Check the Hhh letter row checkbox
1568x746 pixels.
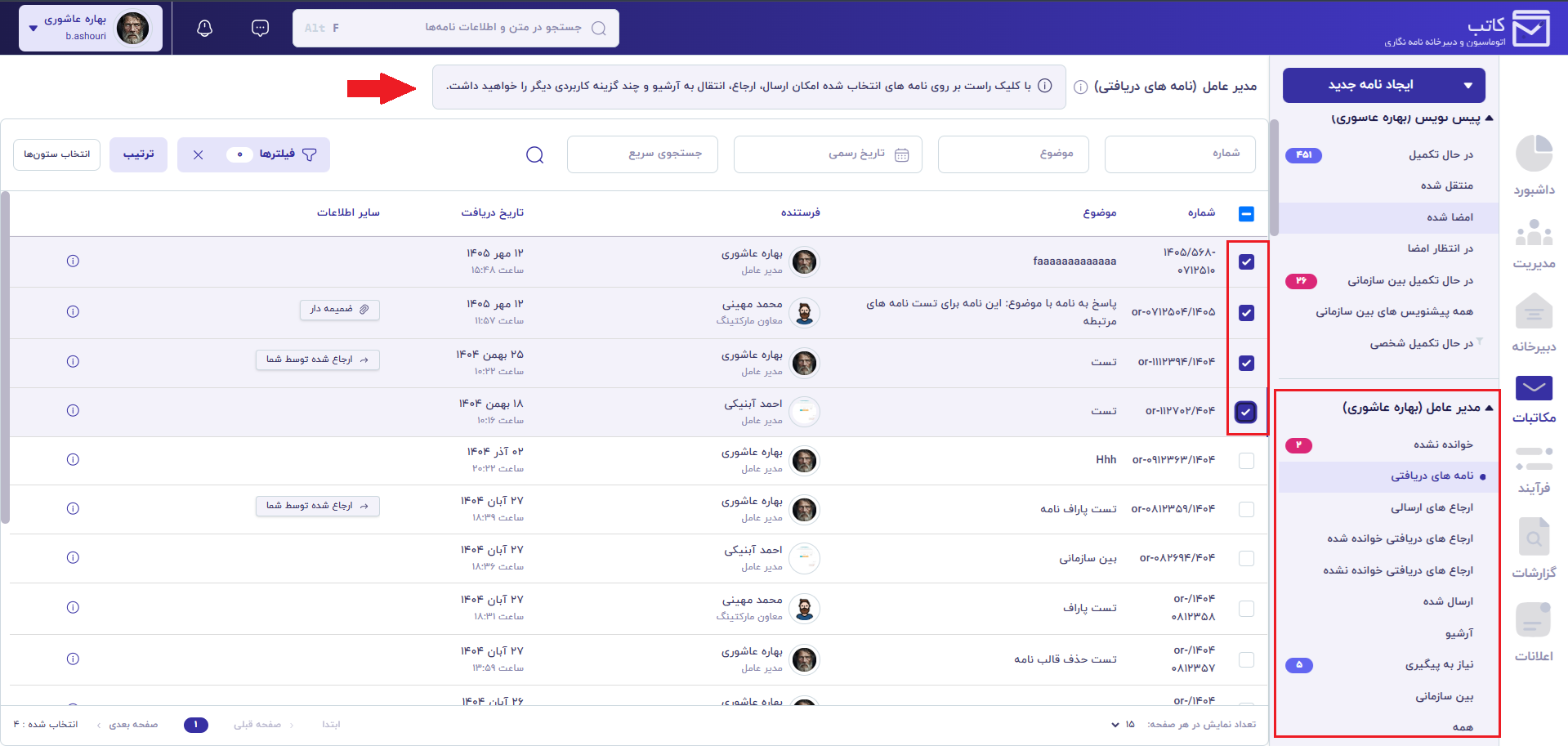pos(1246,461)
